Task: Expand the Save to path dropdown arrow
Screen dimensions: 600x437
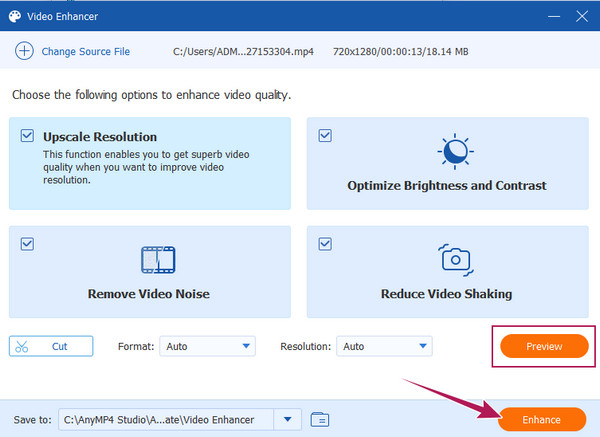Action: coord(288,419)
